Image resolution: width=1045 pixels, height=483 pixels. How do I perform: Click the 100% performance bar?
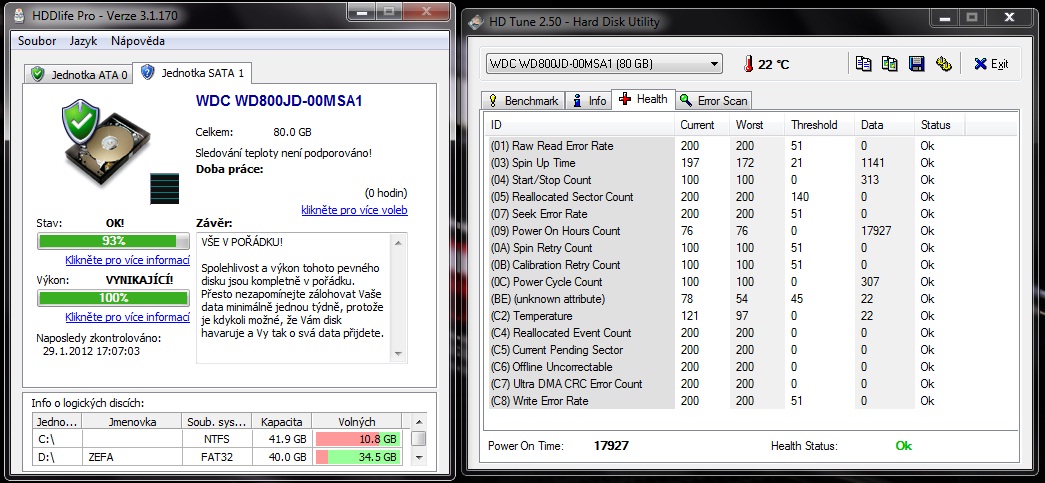[x=113, y=298]
